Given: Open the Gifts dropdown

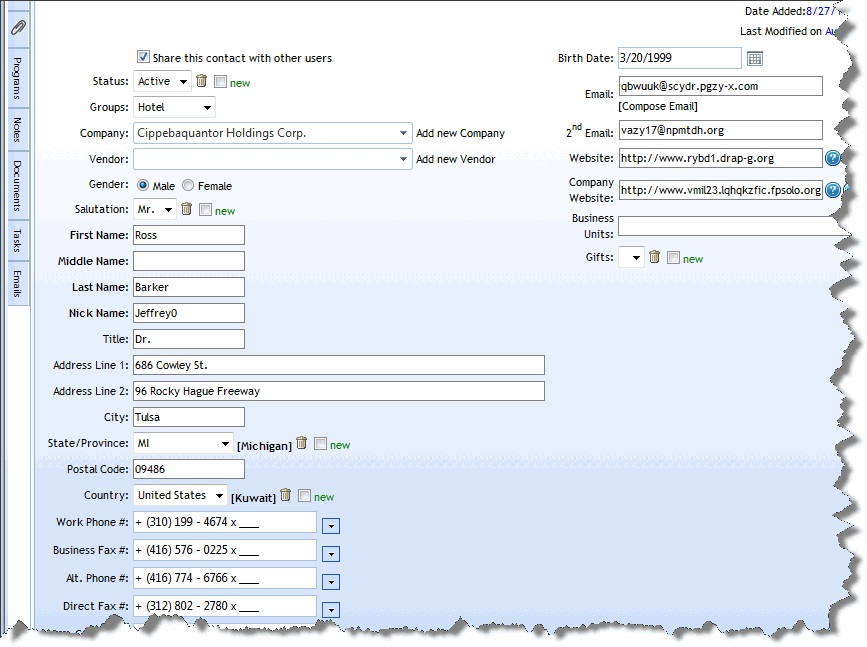Looking at the screenshot, I should pyautogui.click(x=631, y=257).
